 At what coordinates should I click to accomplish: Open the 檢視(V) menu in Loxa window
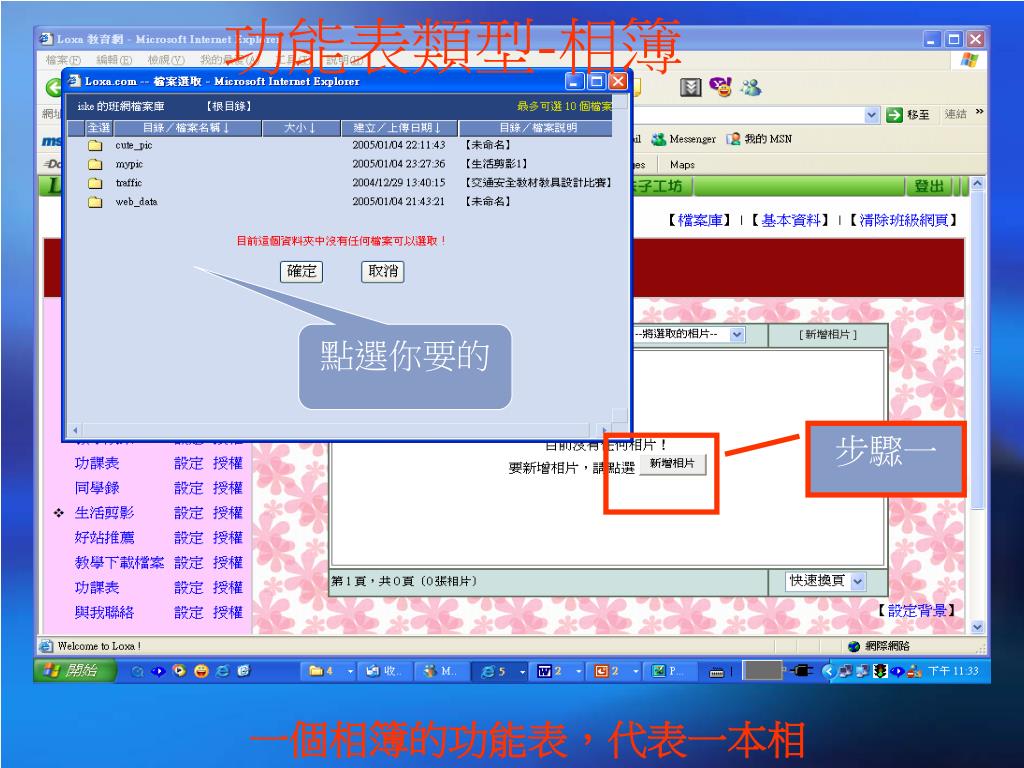(166, 60)
